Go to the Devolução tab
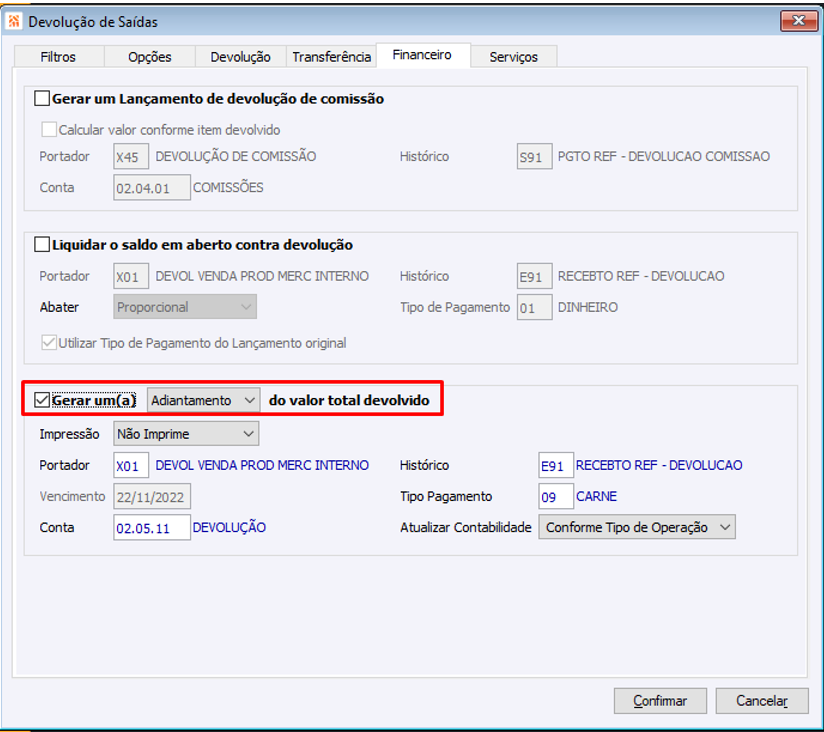This screenshot has height=732, width=824. click(x=240, y=57)
